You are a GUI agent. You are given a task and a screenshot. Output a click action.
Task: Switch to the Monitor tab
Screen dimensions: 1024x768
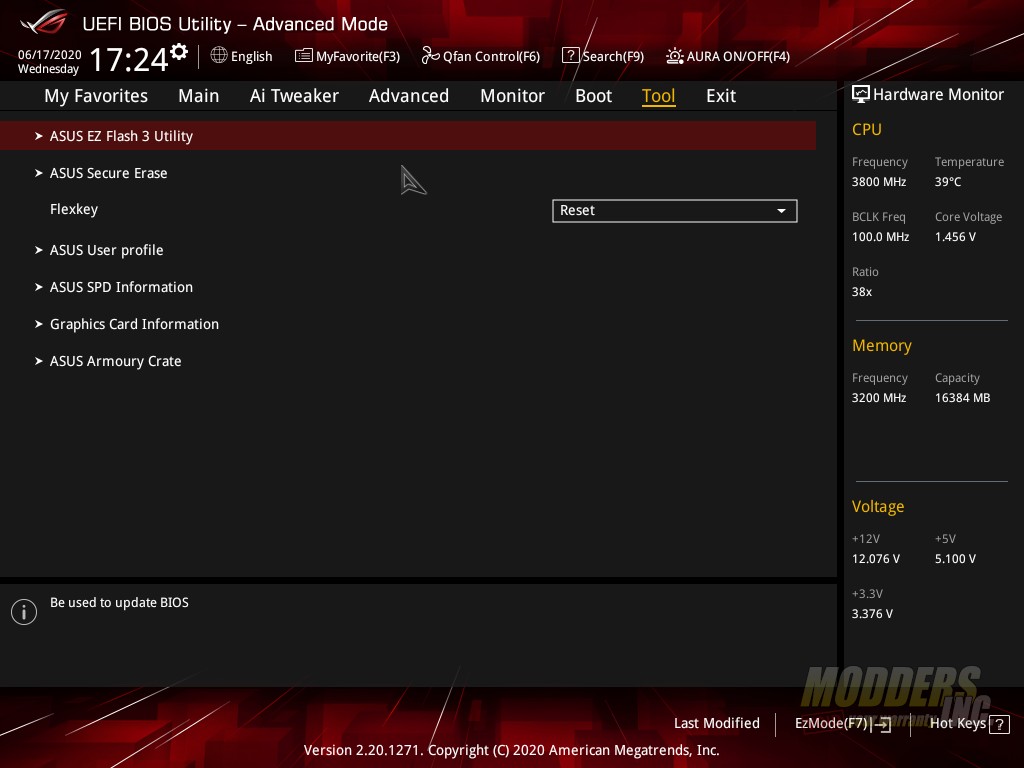[x=512, y=96]
